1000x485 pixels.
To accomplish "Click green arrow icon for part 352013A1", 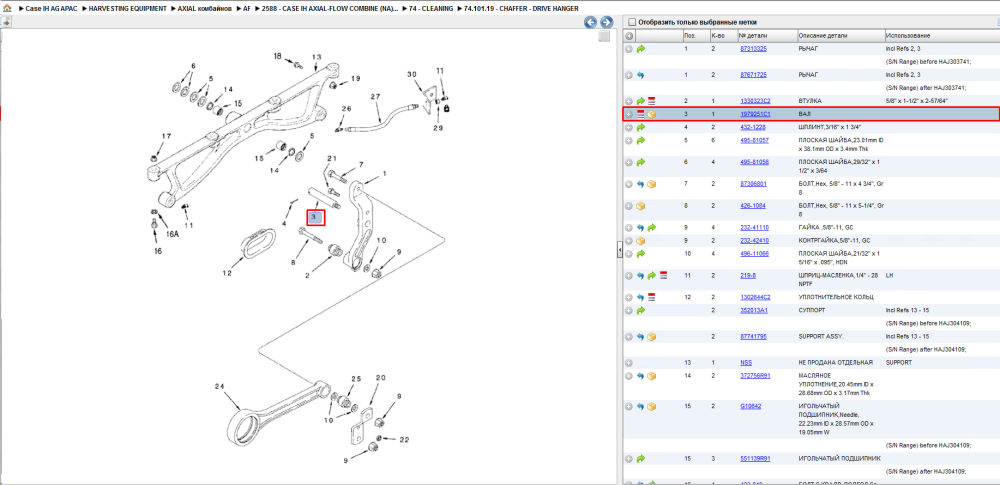I will (641, 311).
